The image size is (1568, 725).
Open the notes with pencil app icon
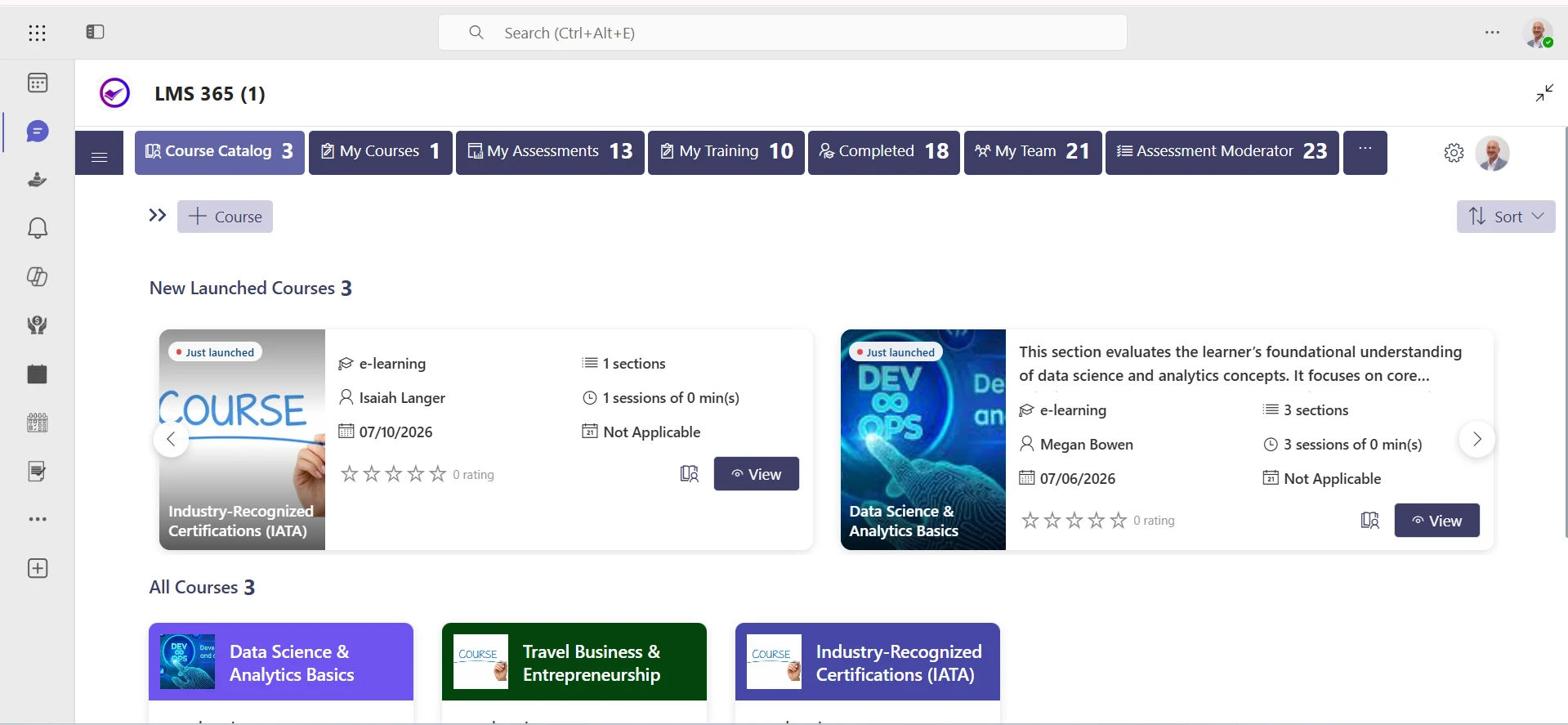tap(38, 471)
